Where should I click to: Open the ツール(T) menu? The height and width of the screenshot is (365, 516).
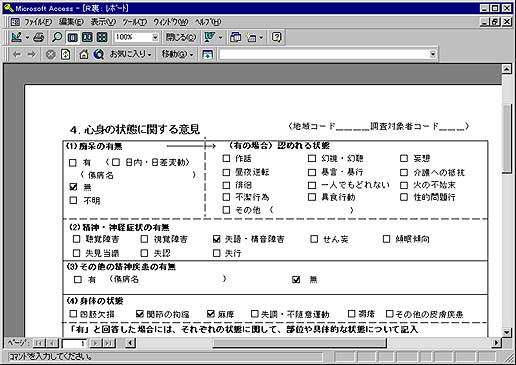click(135, 22)
